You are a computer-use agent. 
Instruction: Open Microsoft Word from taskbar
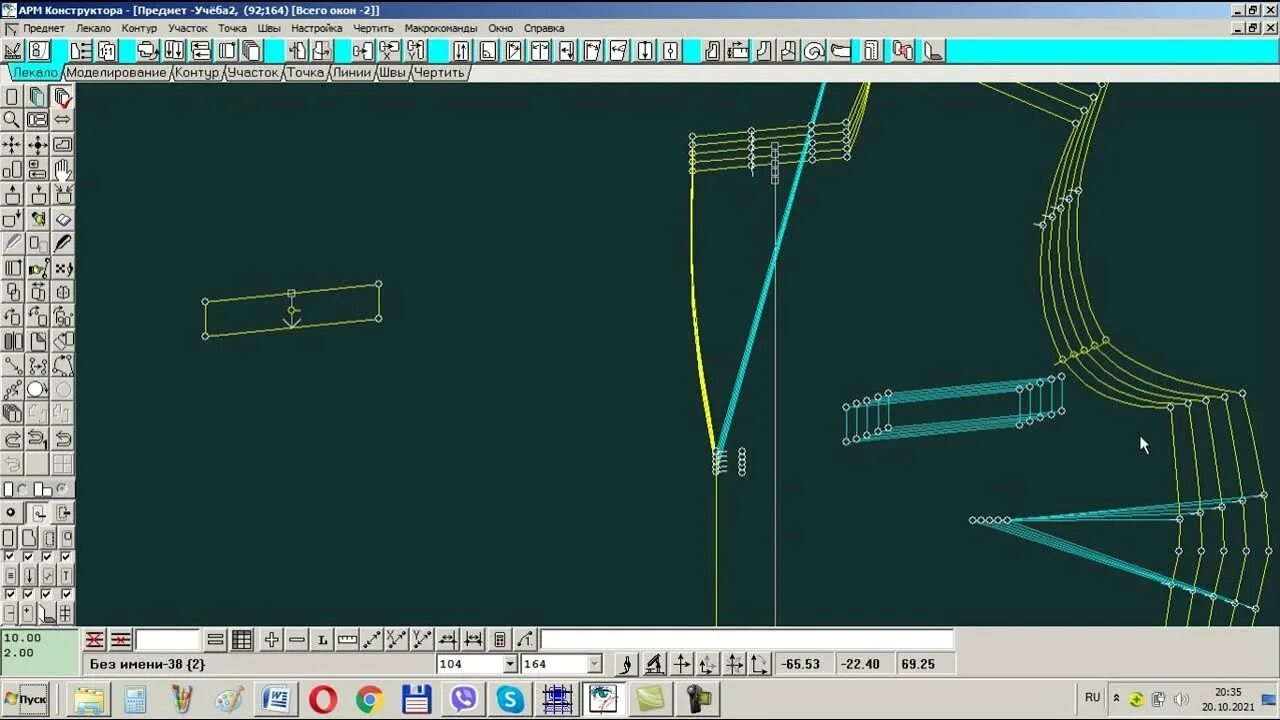point(275,699)
